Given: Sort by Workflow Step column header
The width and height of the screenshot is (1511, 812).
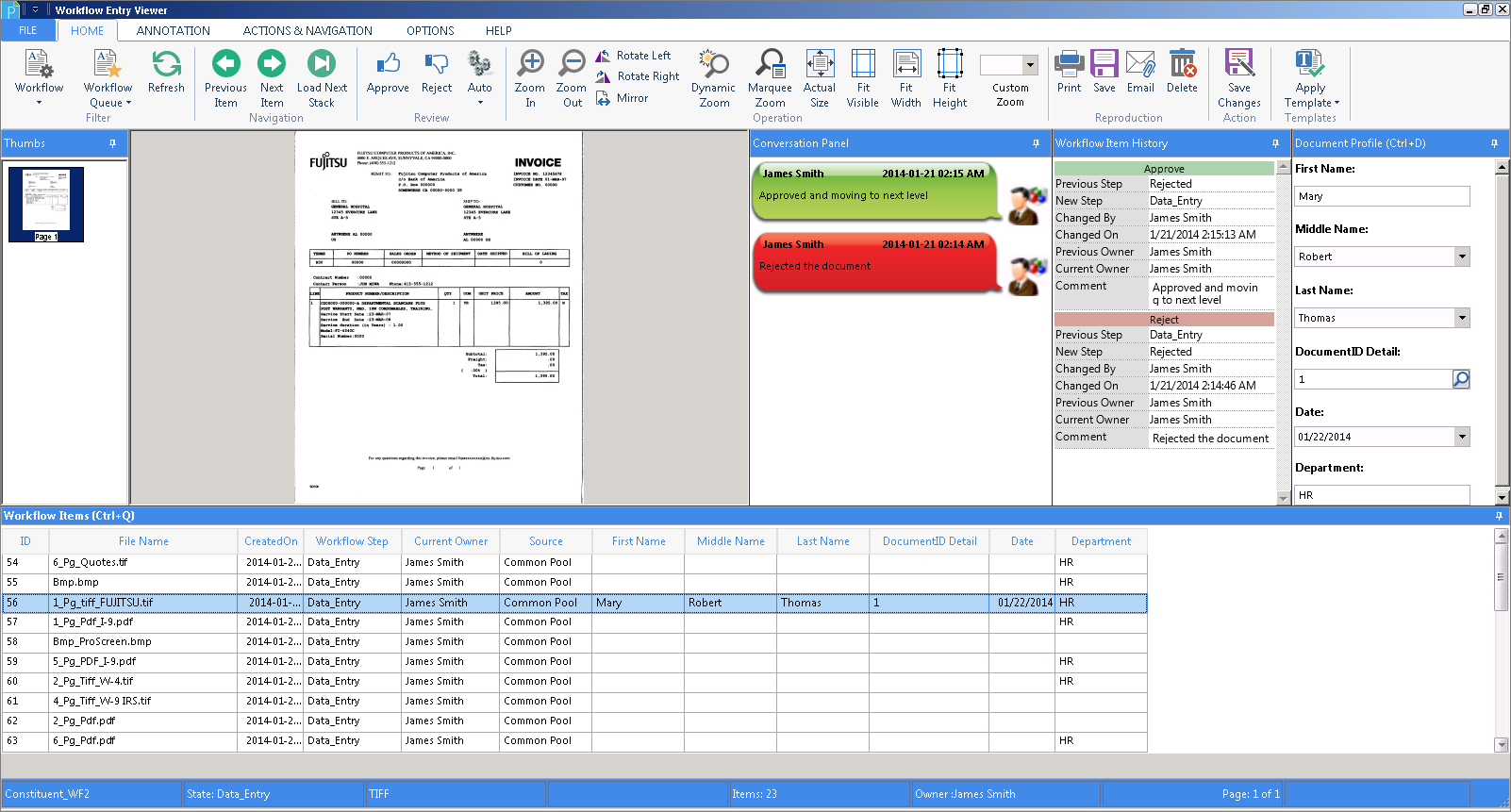Looking at the screenshot, I should click(x=352, y=541).
